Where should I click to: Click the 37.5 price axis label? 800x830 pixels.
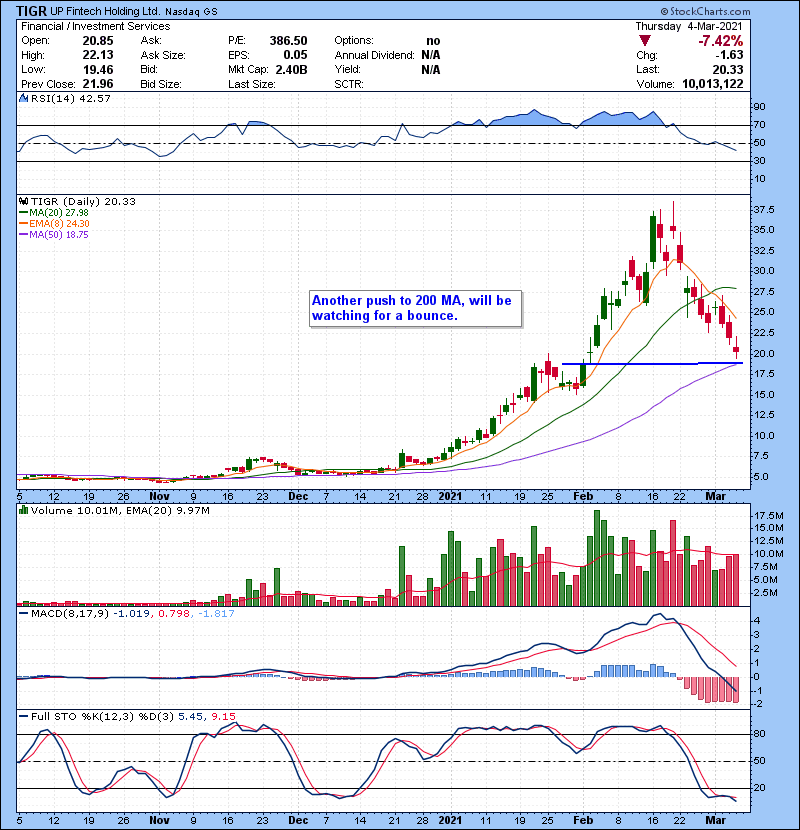click(x=764, y=210)
